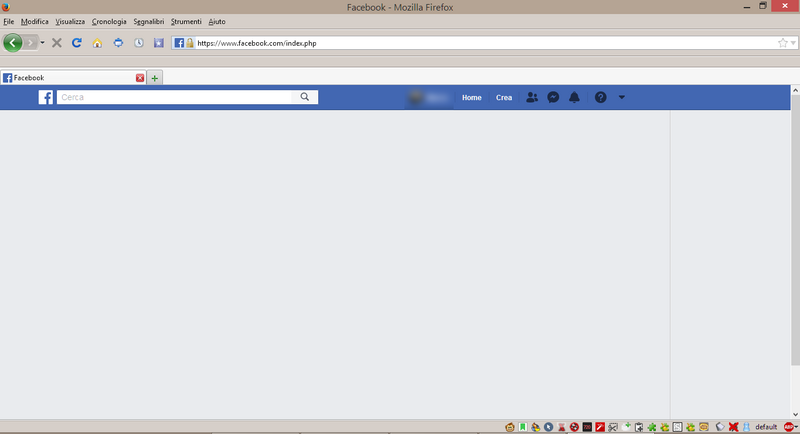
Task: Open the back/forward history dropdown arrow
Action: pos(42,43)
